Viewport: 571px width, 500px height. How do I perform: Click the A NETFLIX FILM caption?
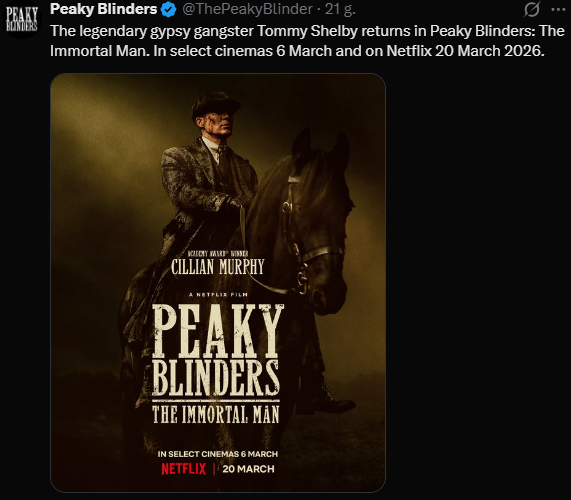coord(218,294)
